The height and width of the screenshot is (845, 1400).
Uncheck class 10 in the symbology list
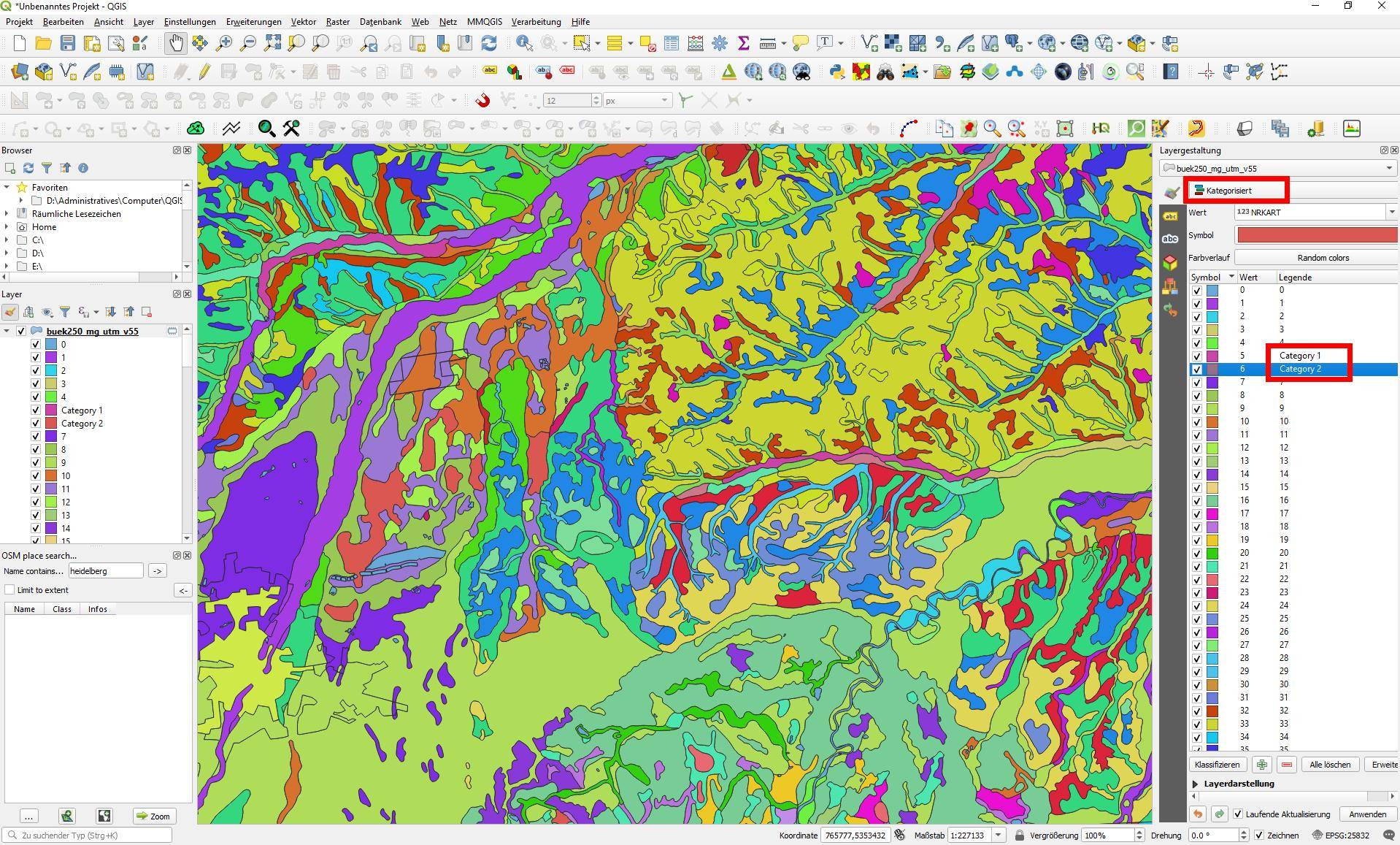pyautogui.click(x=1196, y=421)
